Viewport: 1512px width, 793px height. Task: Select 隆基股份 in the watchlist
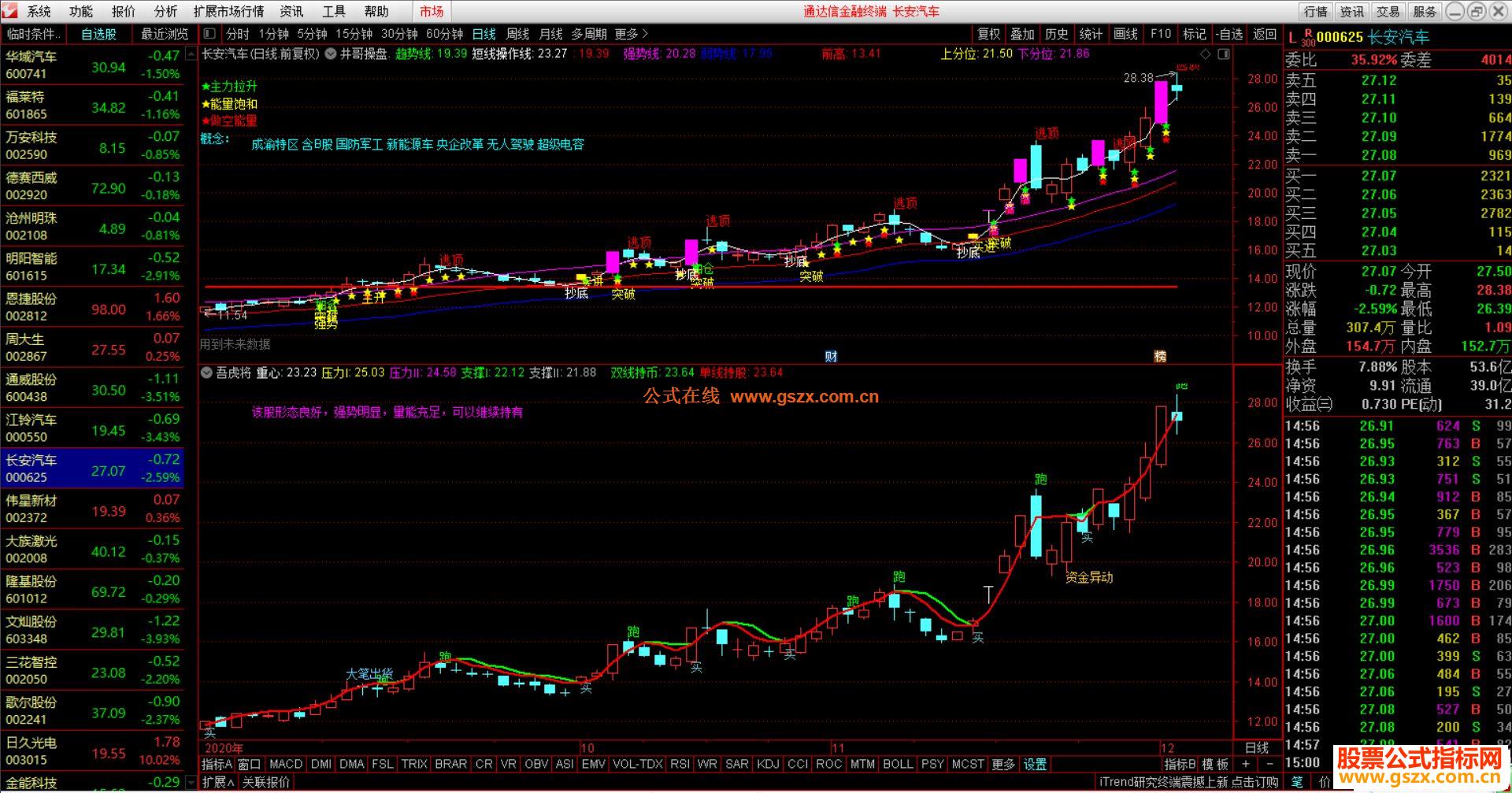(x=93, y=590)
